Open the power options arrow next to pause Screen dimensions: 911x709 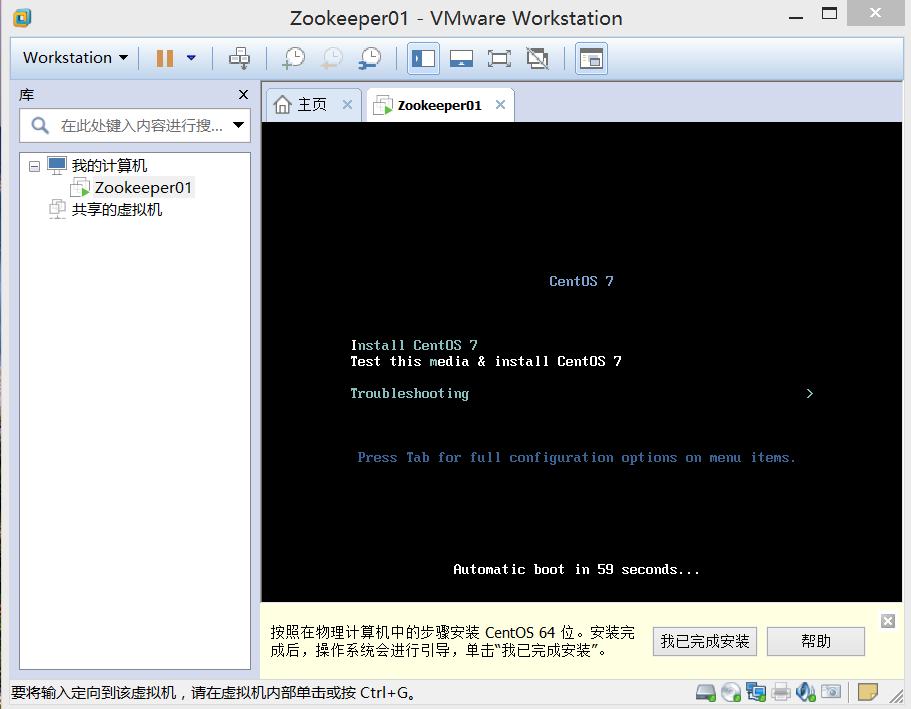[x=191, y=58]
